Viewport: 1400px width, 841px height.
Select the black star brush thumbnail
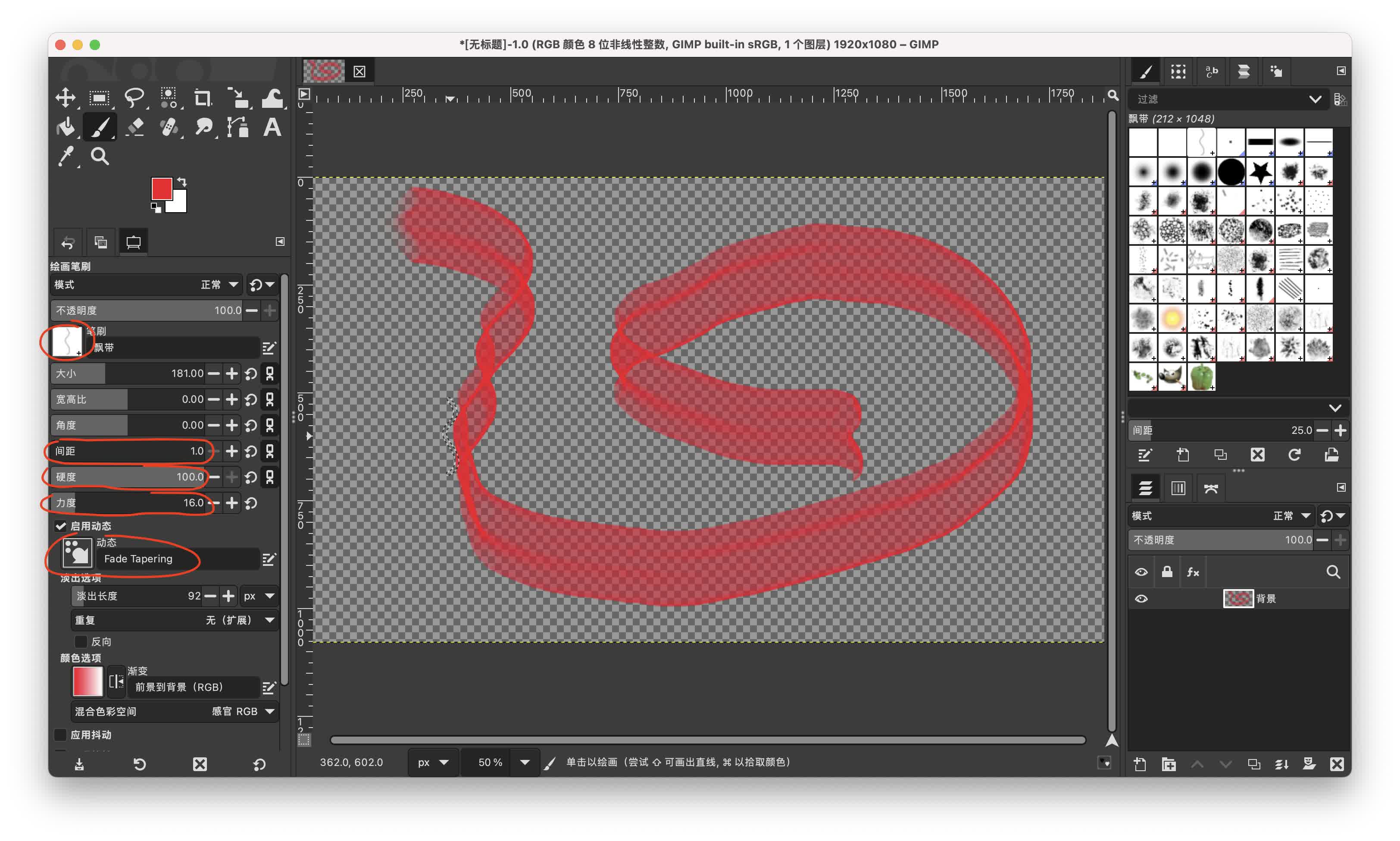[1260, 172]
